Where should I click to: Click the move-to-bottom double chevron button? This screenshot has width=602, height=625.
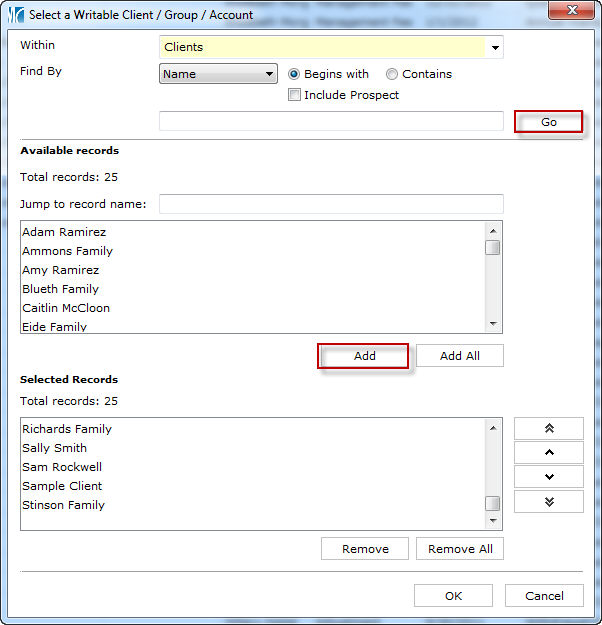[x=548, y=501]
